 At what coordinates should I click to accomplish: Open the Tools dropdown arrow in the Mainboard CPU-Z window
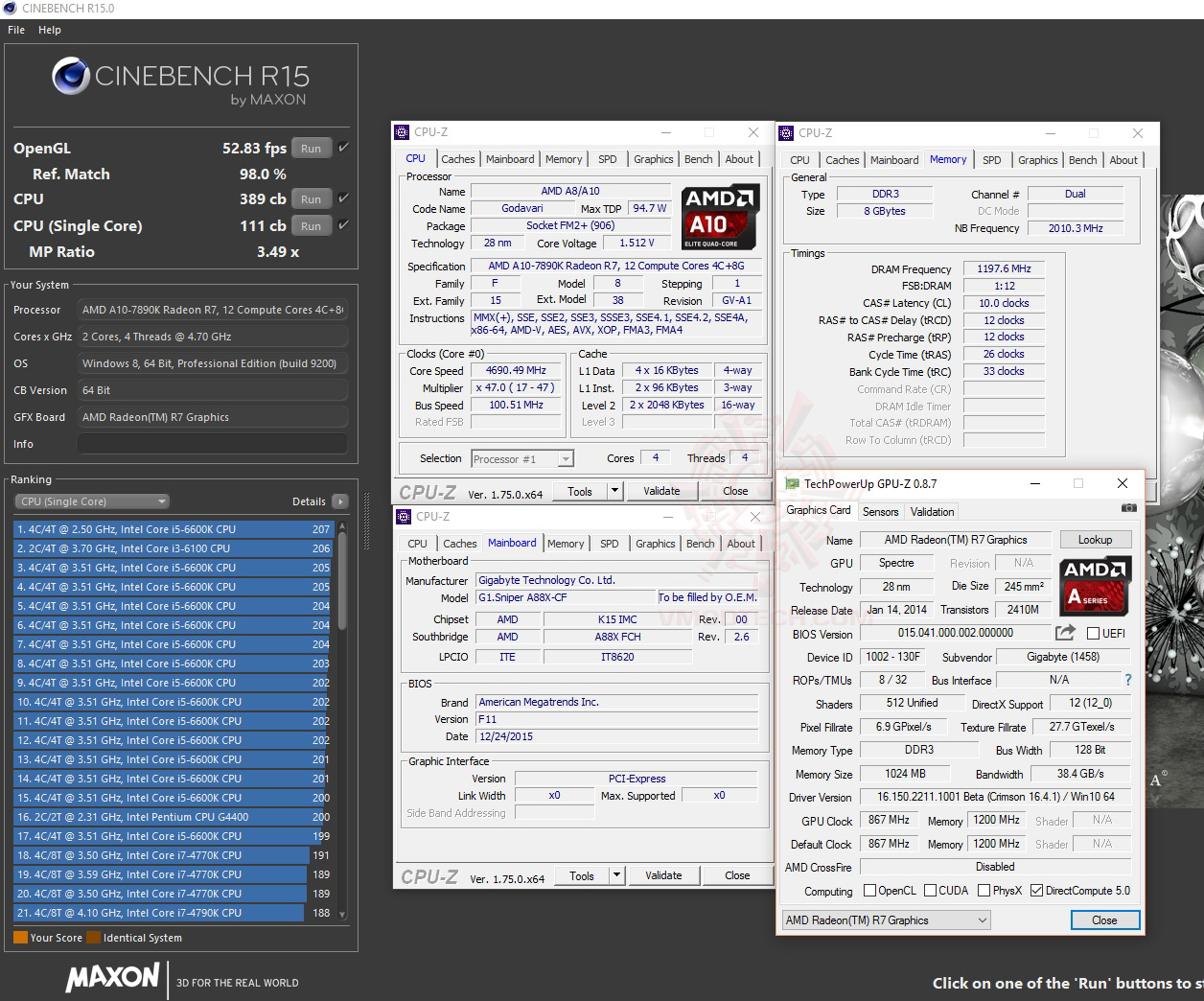(x=616, y=875)
